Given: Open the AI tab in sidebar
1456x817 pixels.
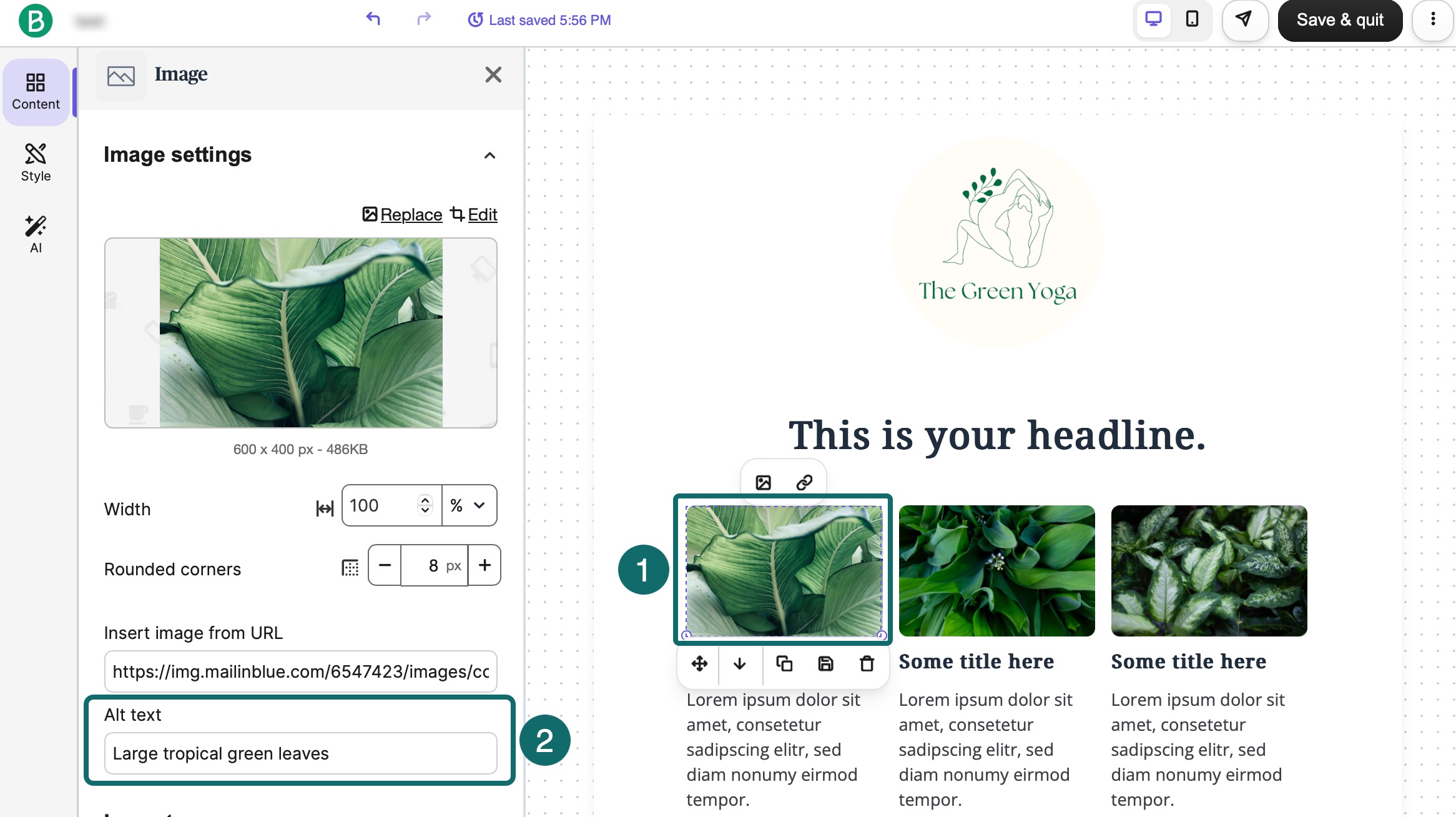Looking at the screenshot, I should click(x=36, y=234).
